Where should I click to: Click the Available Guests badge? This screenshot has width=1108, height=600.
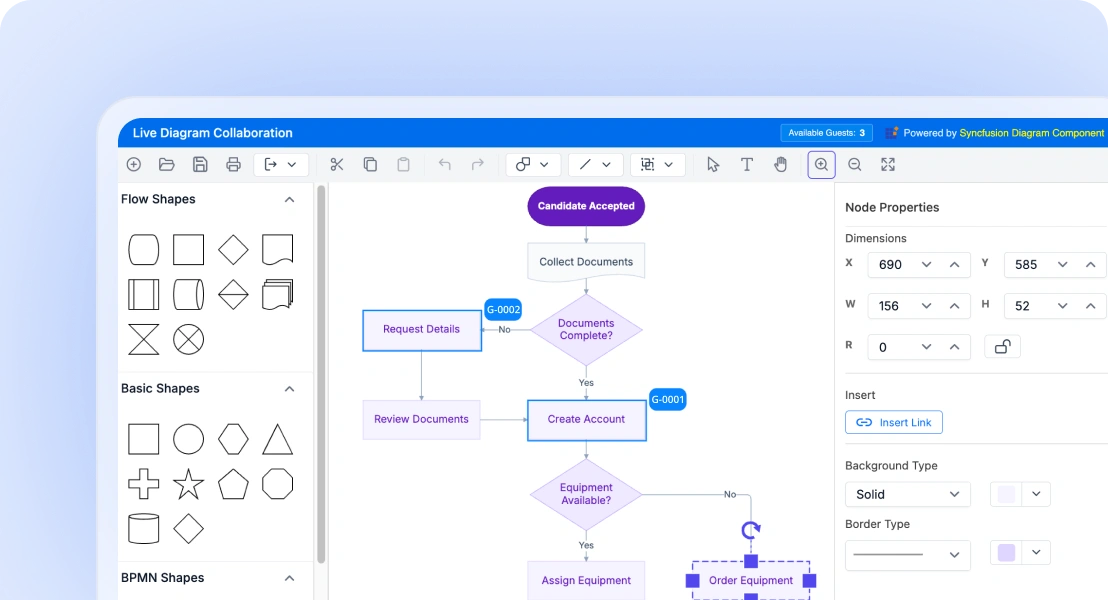tap(826, 133)
